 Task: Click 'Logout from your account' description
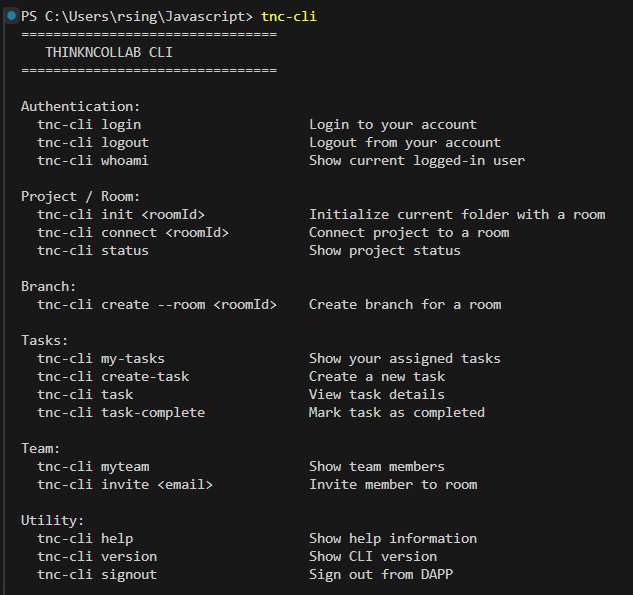tap(405, 142)
